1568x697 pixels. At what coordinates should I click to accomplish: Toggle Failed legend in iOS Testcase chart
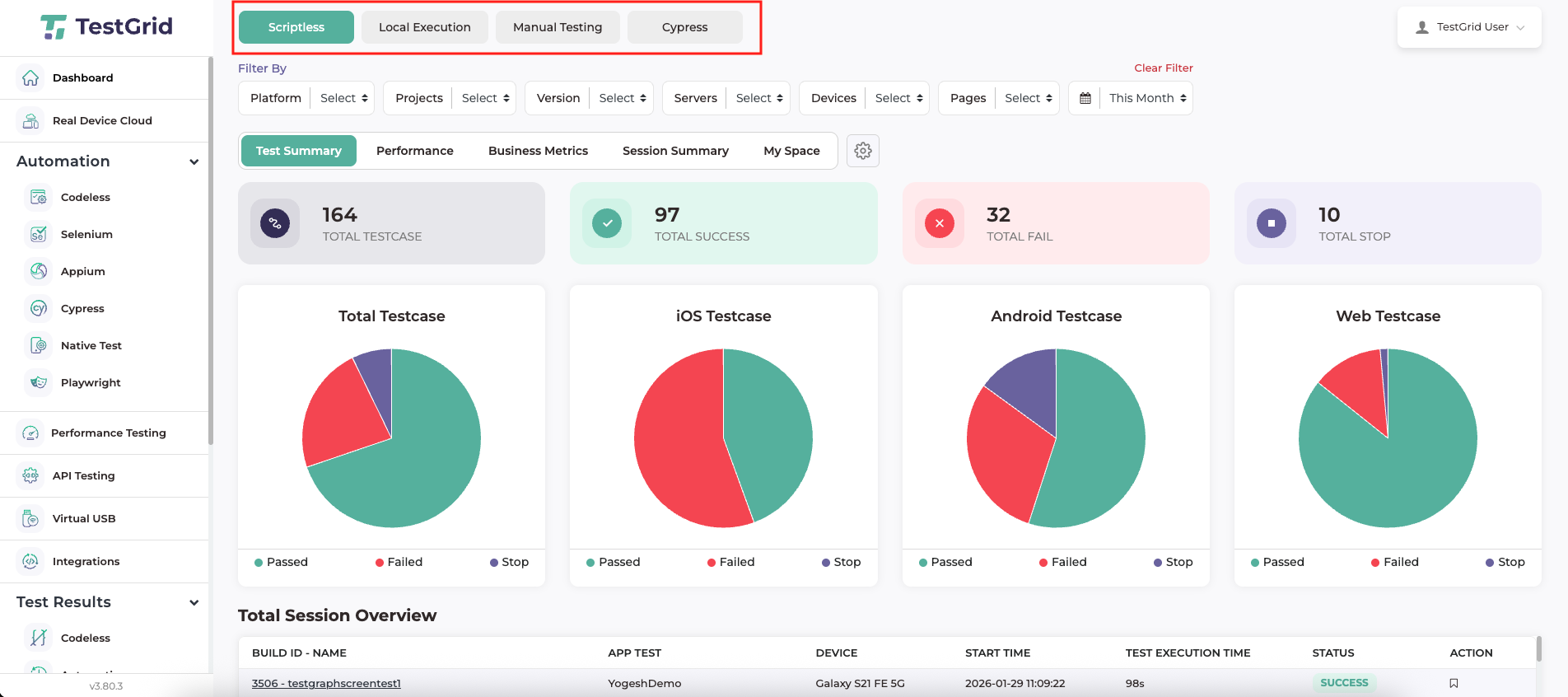pos(730,562)
